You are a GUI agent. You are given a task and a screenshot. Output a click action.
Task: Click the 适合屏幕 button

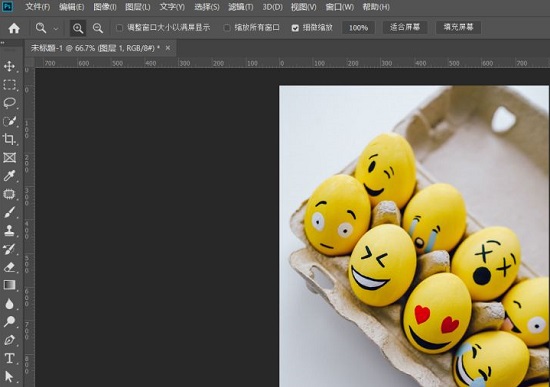click(405, 27)
